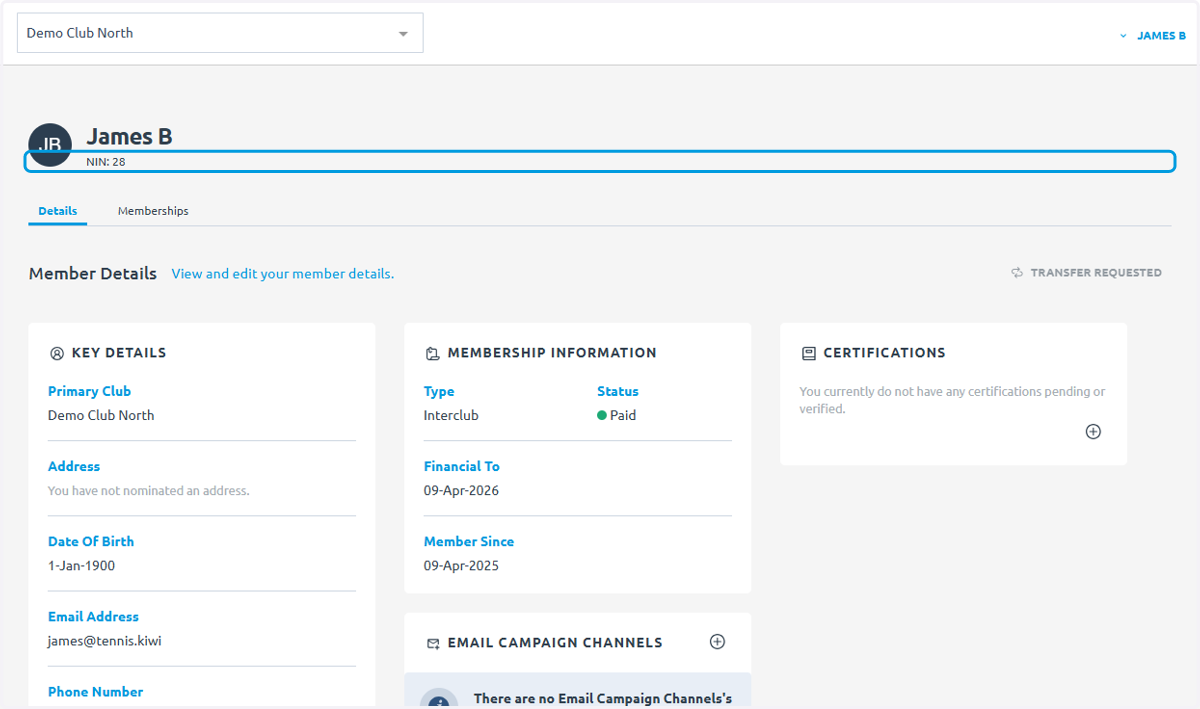Click the James B name heading
Screen dimensions: 1200x709
click(129, 137)
